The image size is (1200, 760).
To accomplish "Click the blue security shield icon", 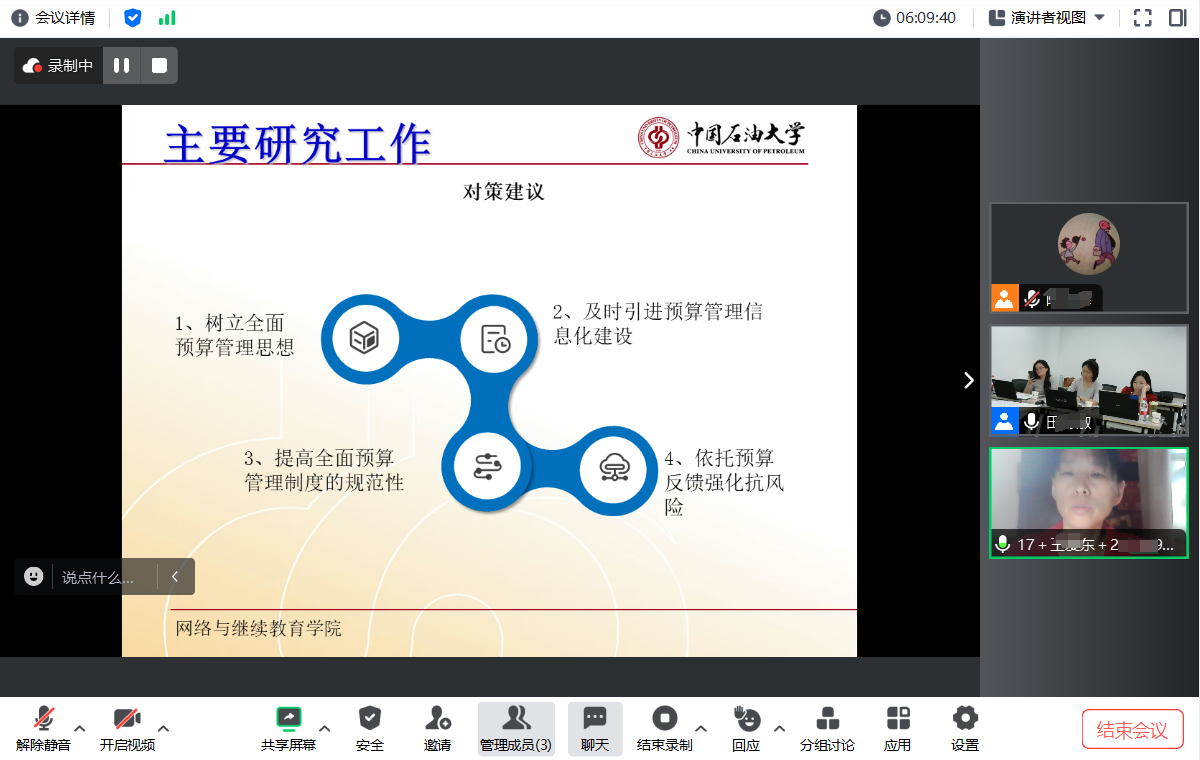I will [132, 18].
